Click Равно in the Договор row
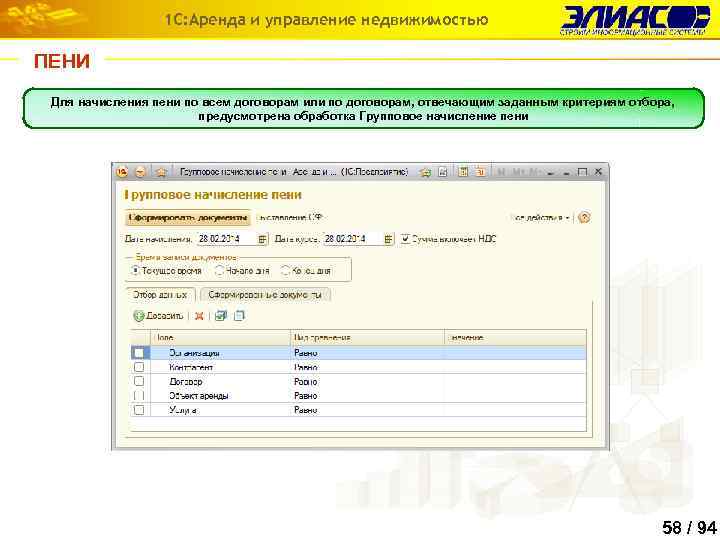Viewport: 720px width, 540px height. click(x=306, y=382)
